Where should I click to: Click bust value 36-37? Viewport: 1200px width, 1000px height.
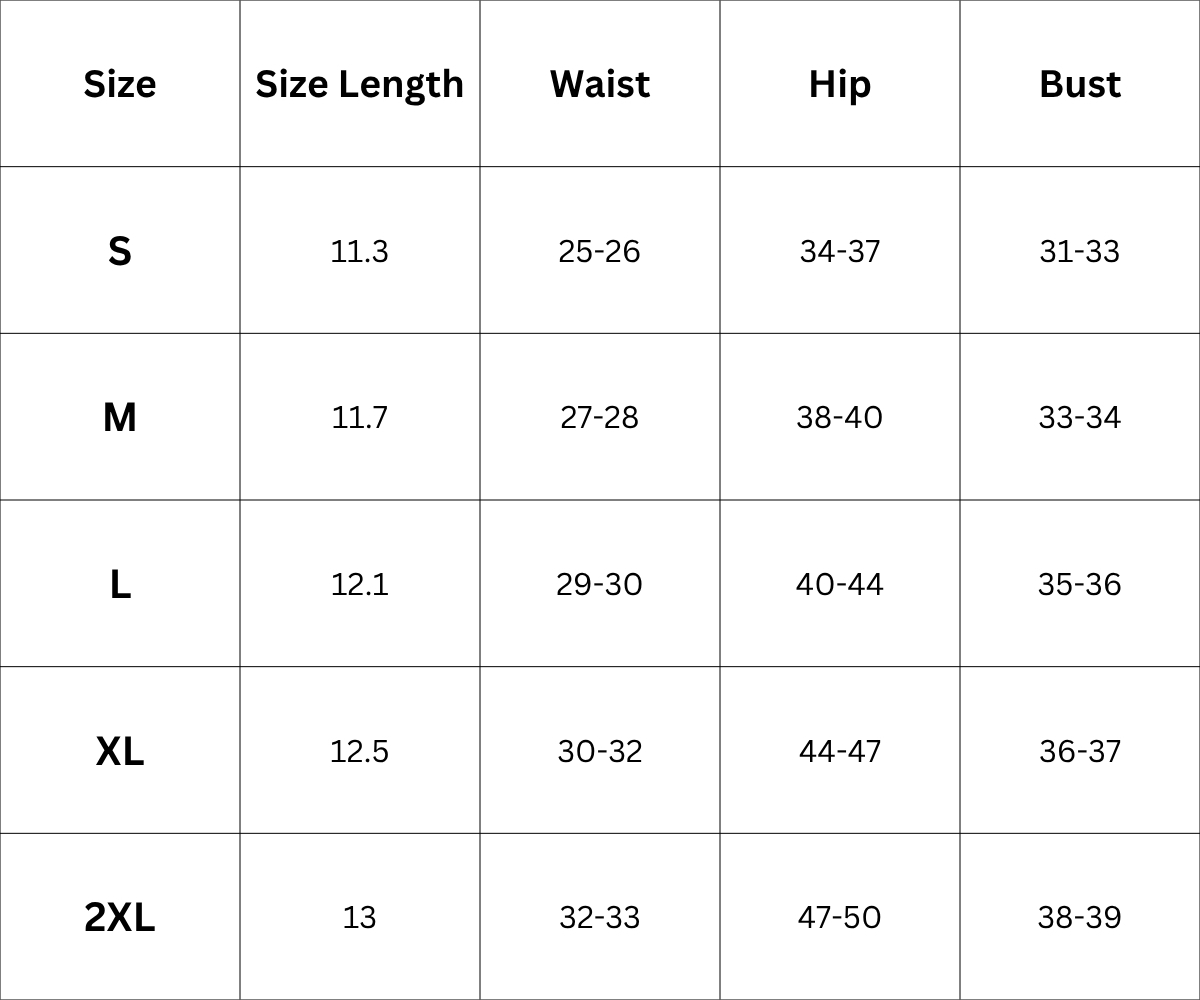(x=1079, y=751)
